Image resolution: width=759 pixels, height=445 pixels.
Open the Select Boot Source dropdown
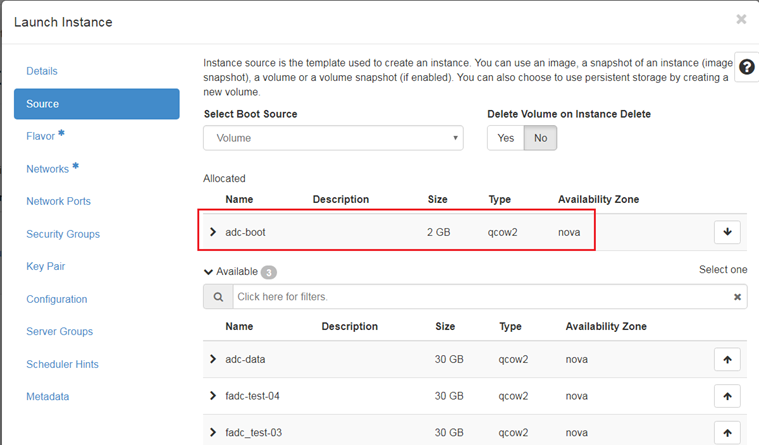334,138
